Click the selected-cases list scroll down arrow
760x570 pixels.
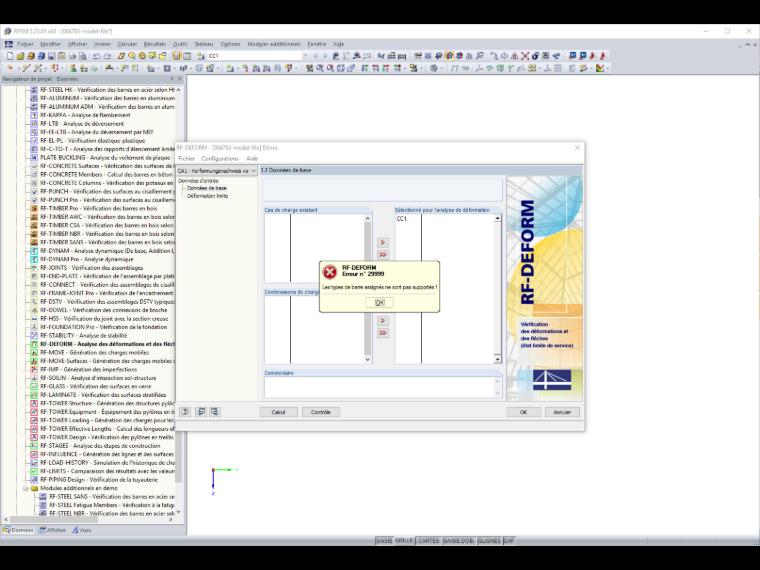click(497, 359)
